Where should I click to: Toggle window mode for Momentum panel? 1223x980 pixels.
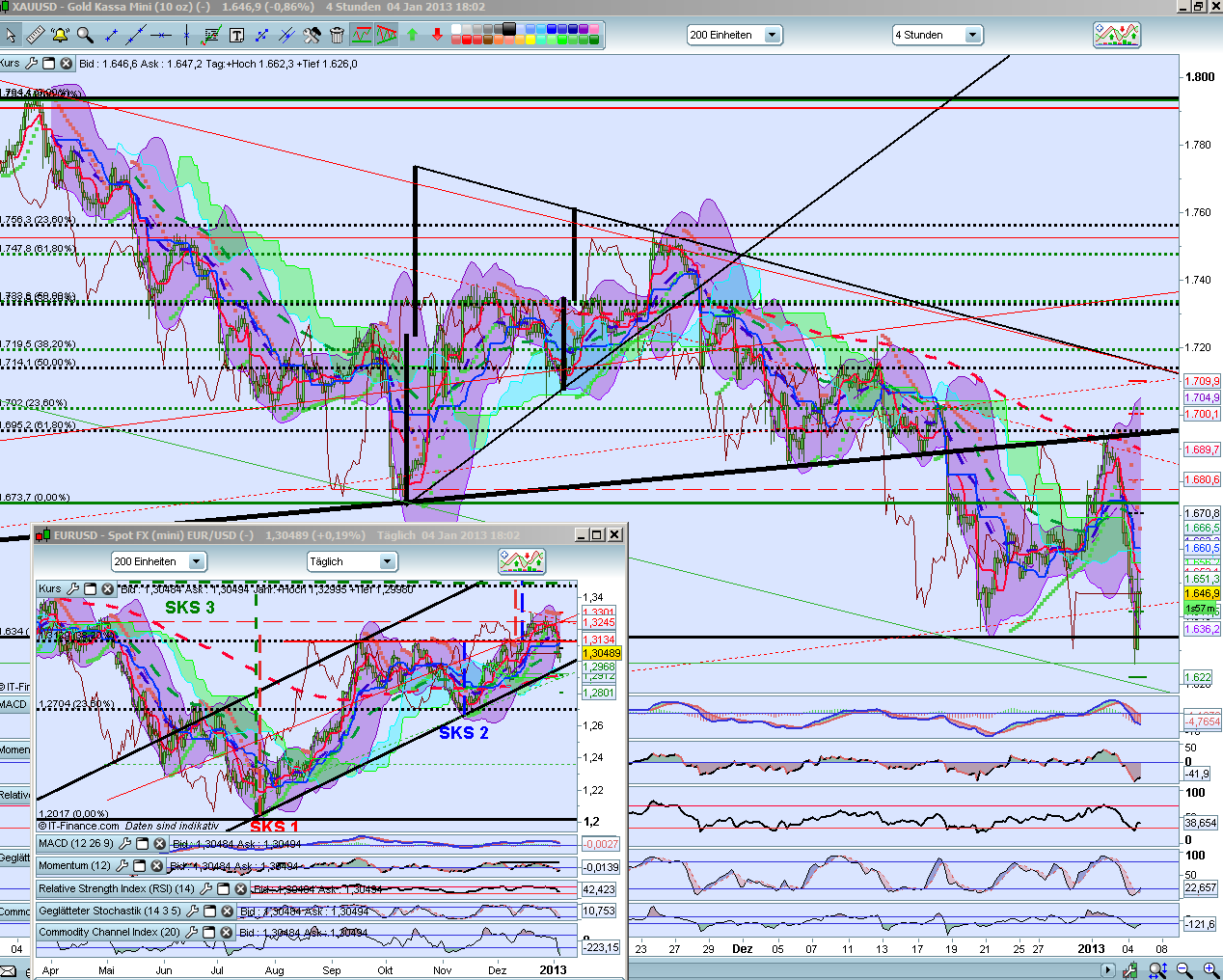(139, 866)
